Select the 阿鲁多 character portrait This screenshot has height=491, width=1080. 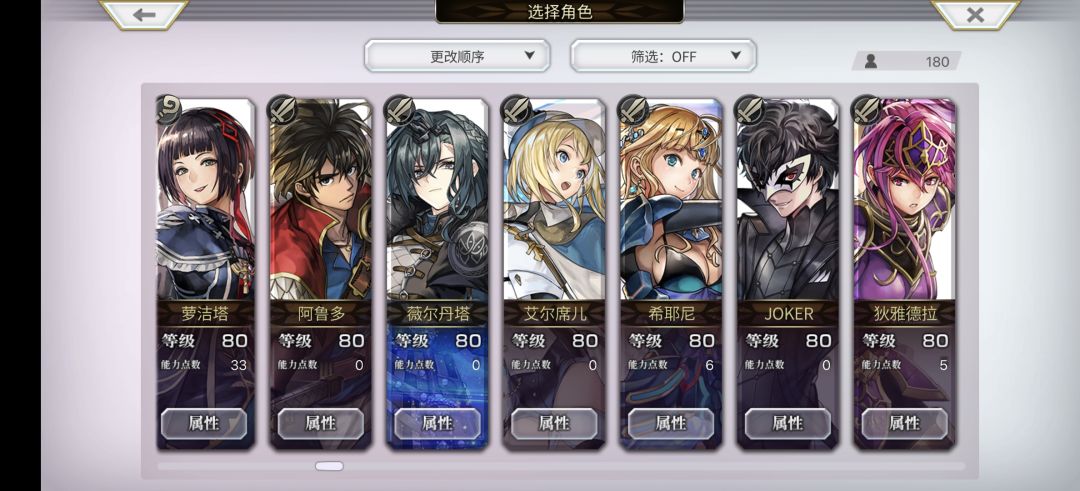[x=321, y=200]
